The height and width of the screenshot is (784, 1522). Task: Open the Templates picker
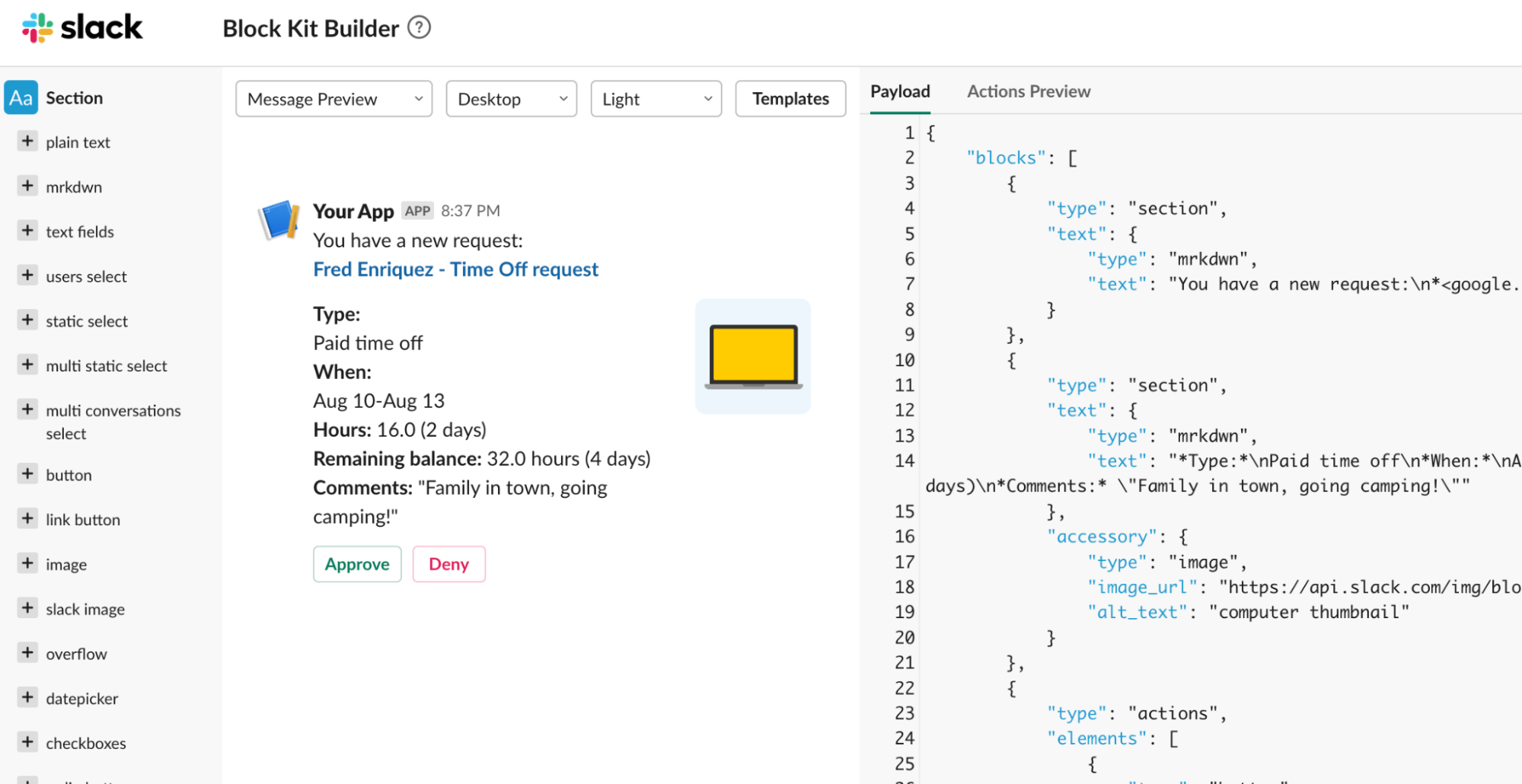(x=790, y=98)
